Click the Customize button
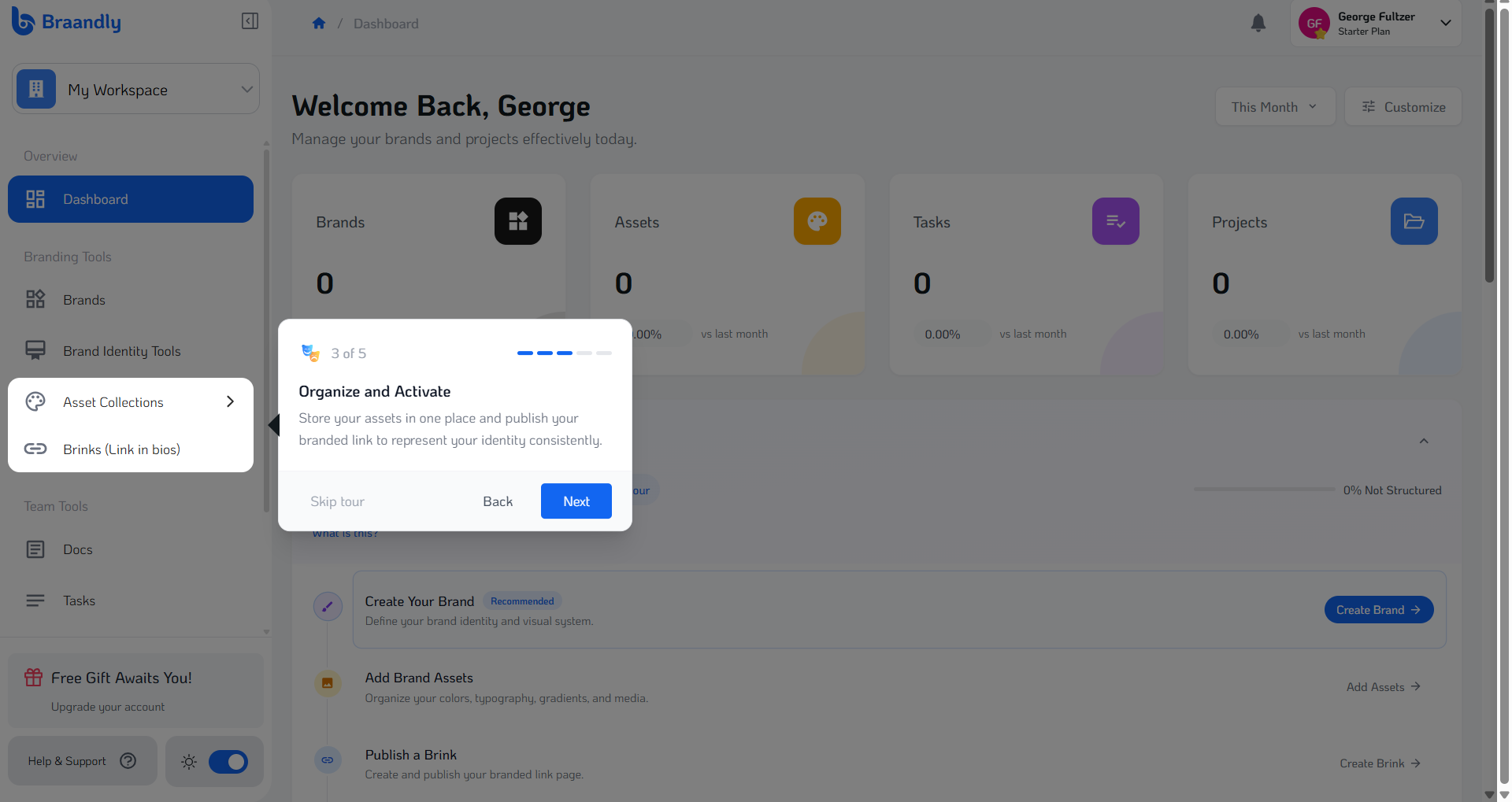The width and height of the screenshot is (1512, 802). click(x=1403, y=106)
